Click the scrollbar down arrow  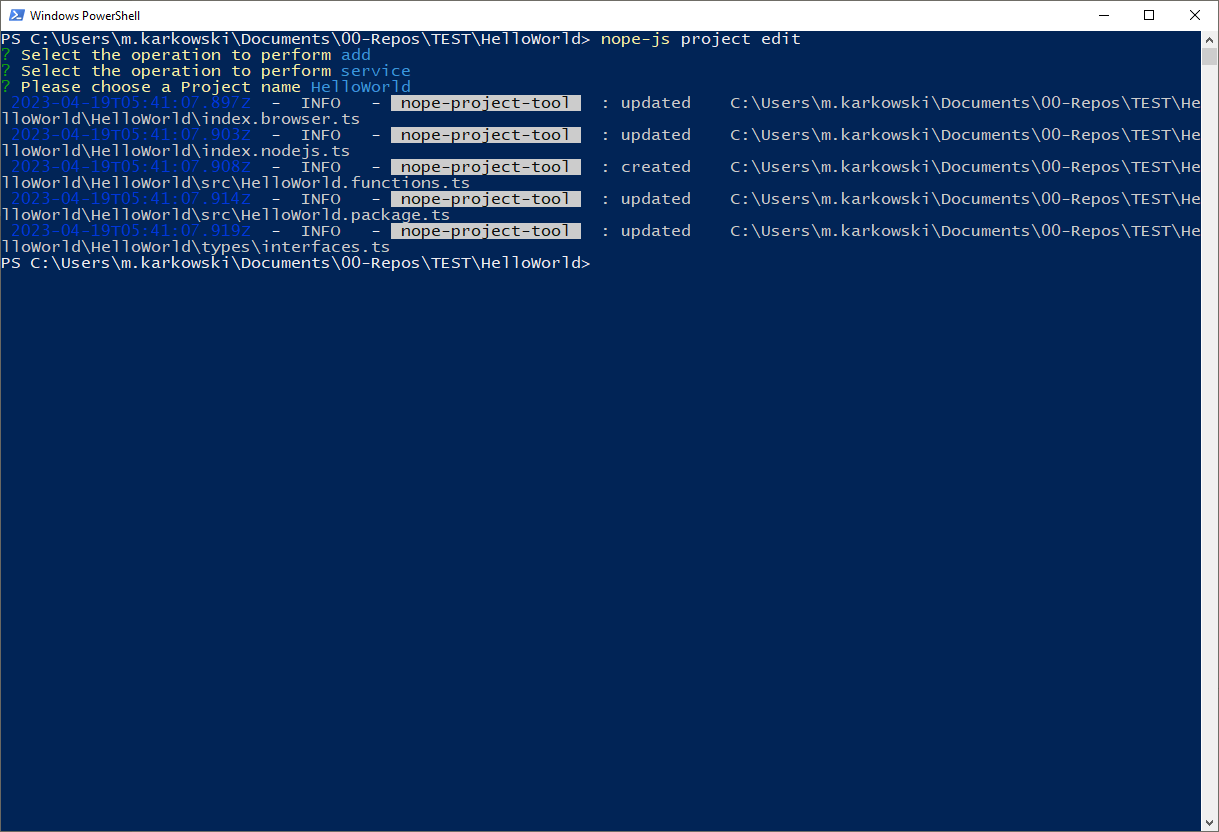(1209, 822)
